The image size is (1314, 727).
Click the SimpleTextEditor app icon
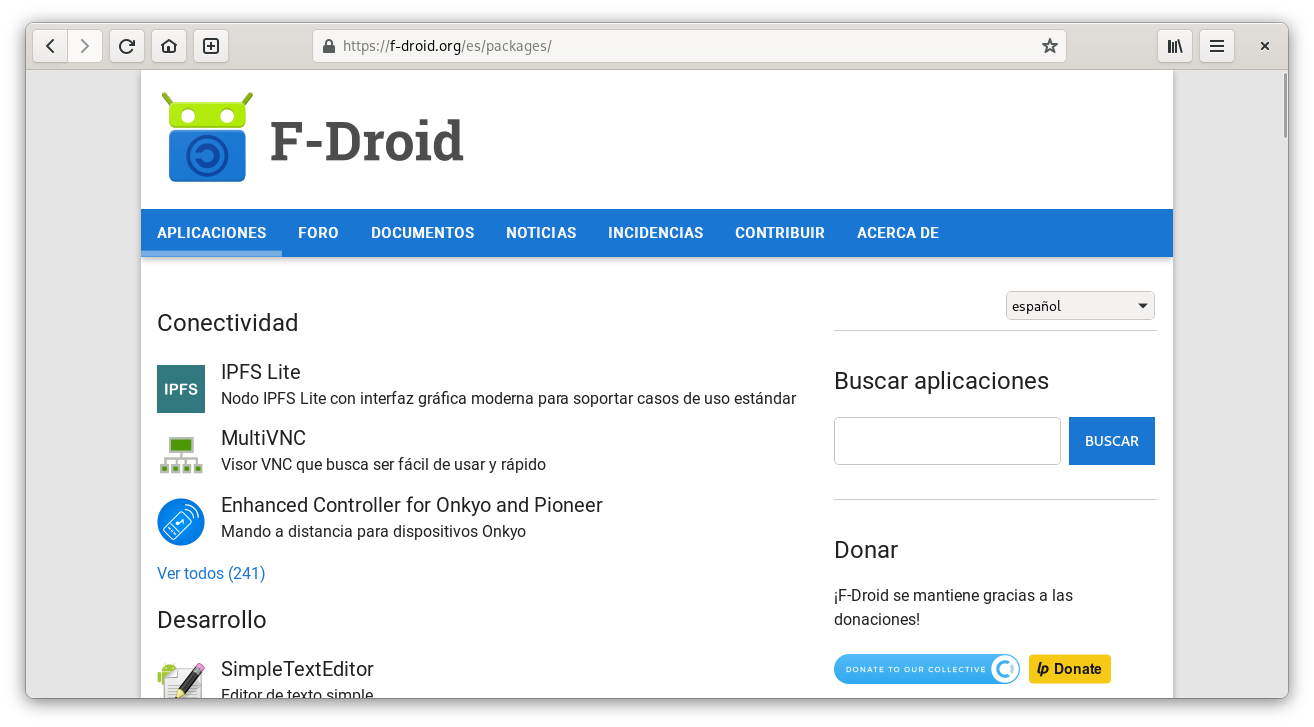coord(181,679)
